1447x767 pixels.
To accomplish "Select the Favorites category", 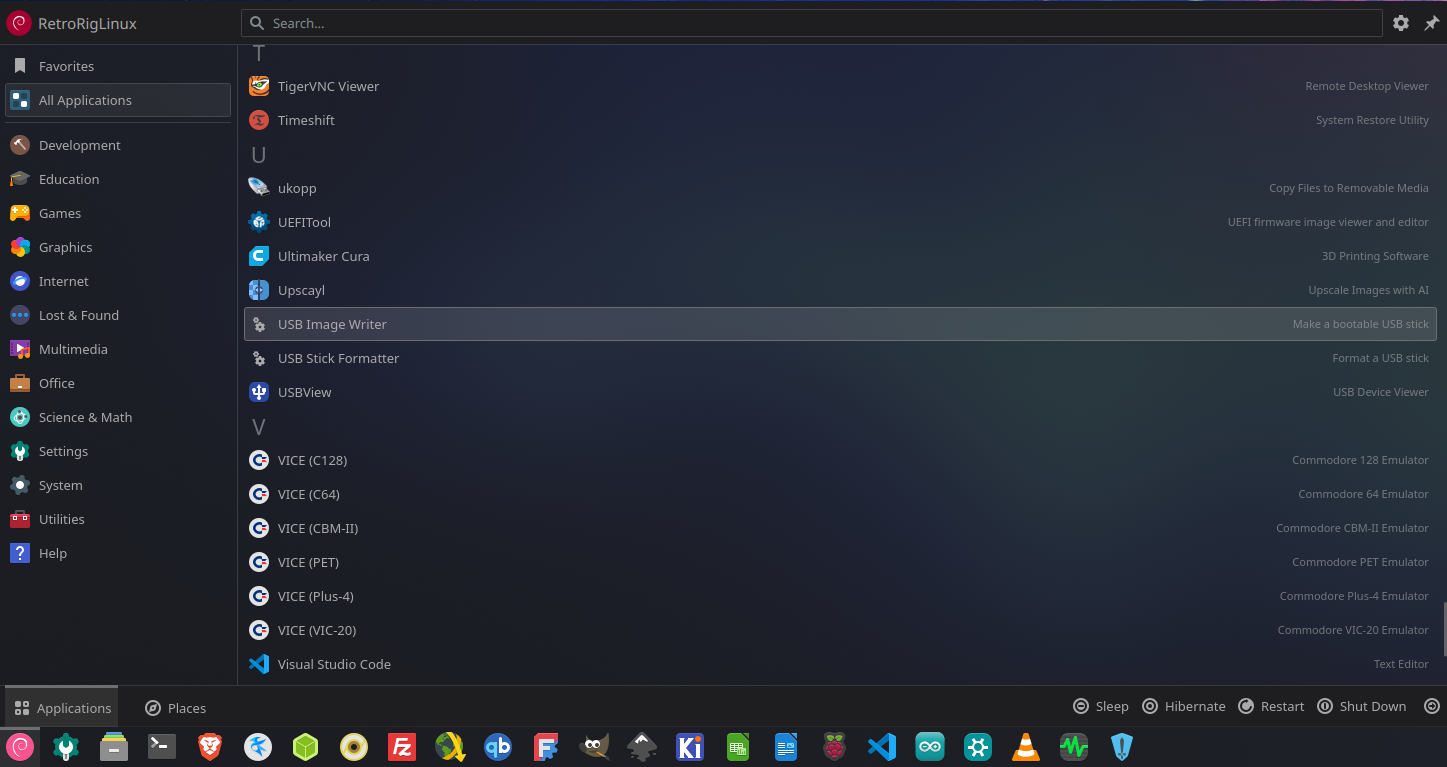I will (x=66, y=66).
